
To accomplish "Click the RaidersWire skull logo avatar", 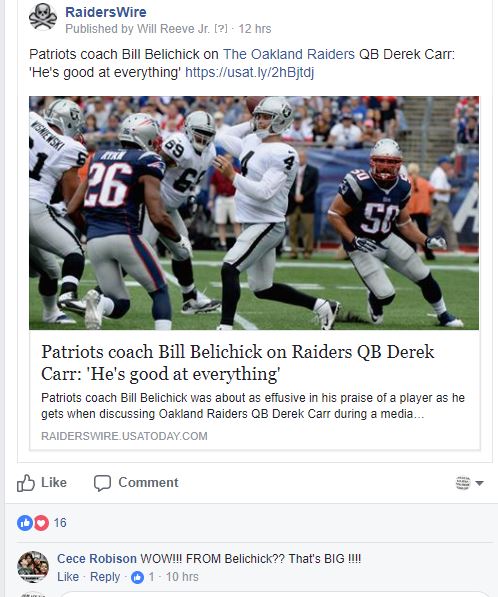I will pos(43,18).
